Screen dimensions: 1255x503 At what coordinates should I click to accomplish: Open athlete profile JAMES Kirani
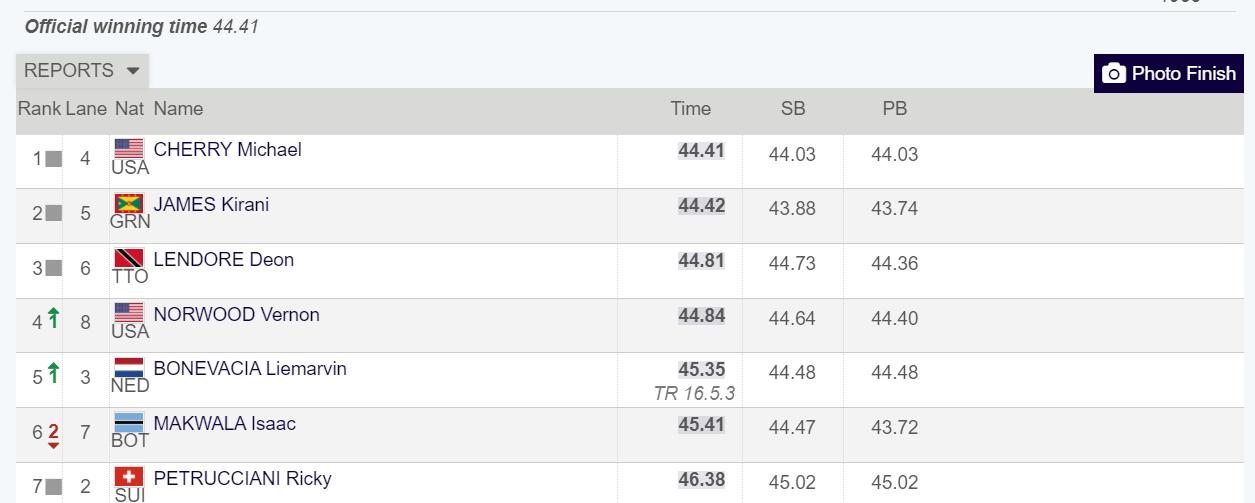coord(211,204)
